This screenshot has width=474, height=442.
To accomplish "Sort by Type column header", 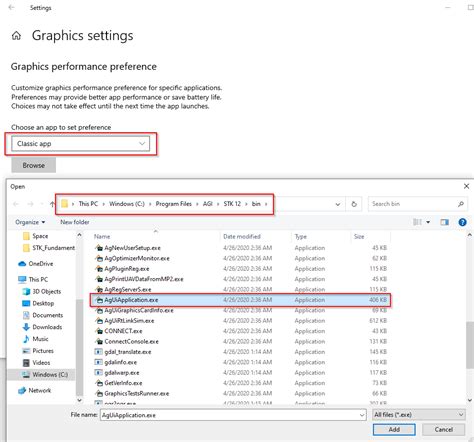I will pyautogui.click(x=301, y=236).
